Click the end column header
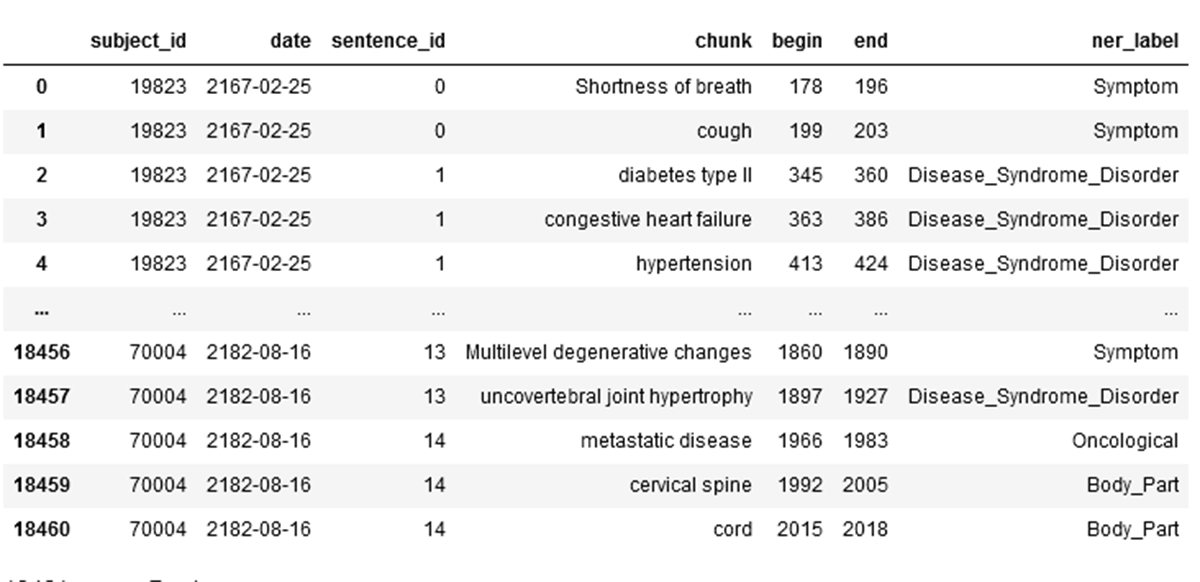This screenshot has width=1200, height=582. click(870, 42)
